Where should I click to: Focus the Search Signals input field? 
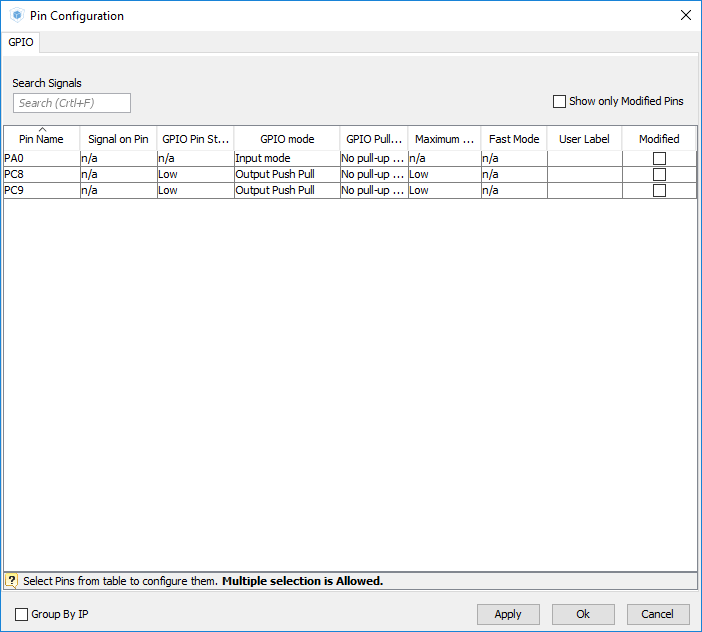click(x=72, y=103)
